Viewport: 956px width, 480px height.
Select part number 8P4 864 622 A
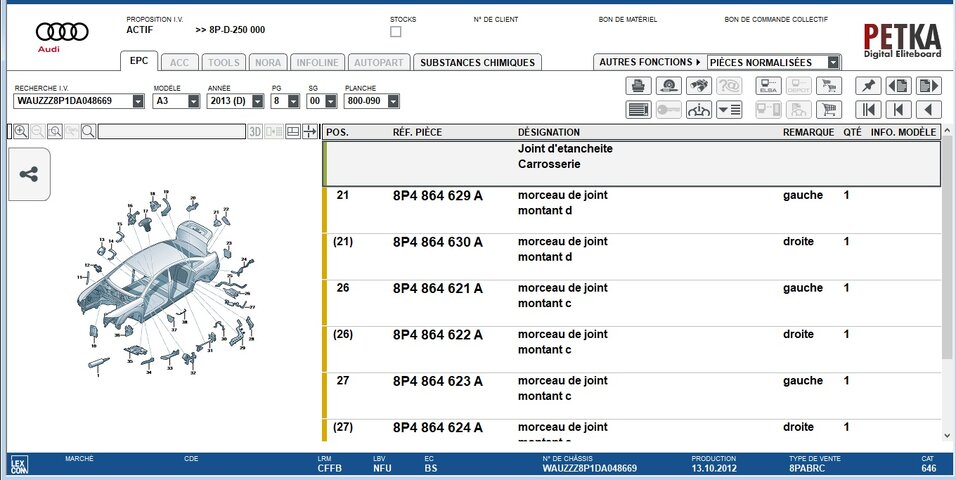tap(438, 335)
